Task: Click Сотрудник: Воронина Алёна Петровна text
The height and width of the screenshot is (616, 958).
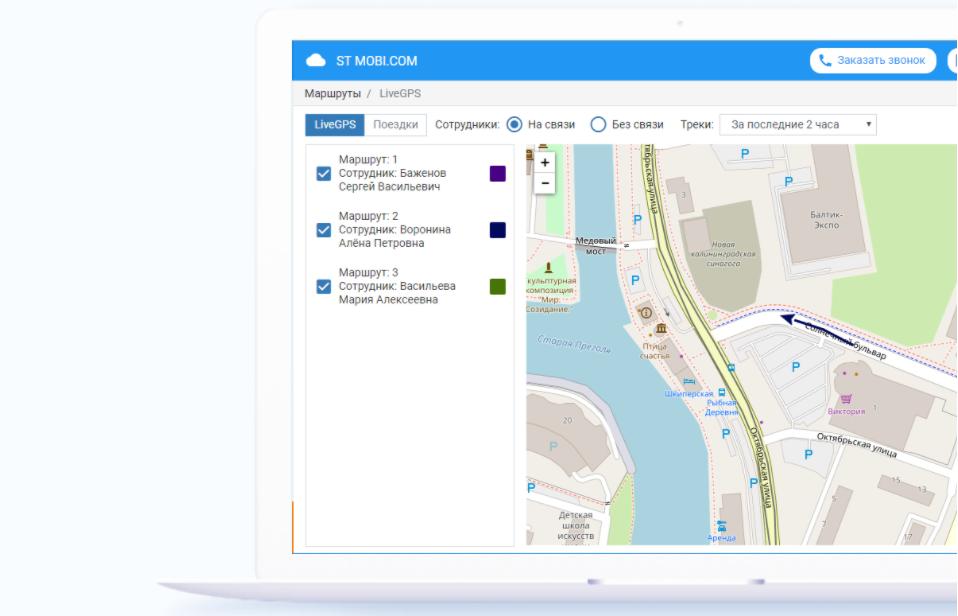Action: click(x=395, y=236)
